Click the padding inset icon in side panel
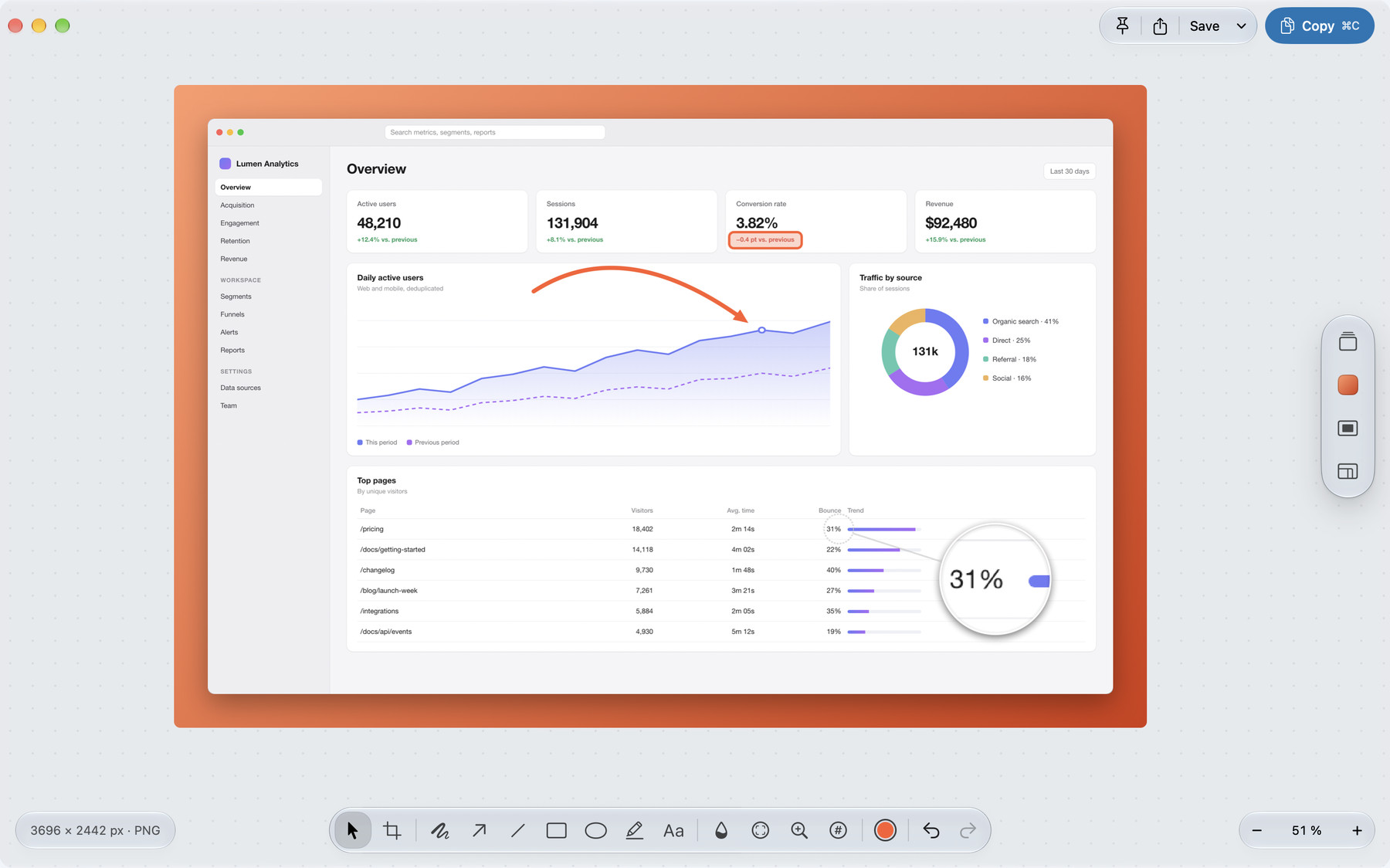The width and height of the screenshot is (1390, 868). [1348, 428]
